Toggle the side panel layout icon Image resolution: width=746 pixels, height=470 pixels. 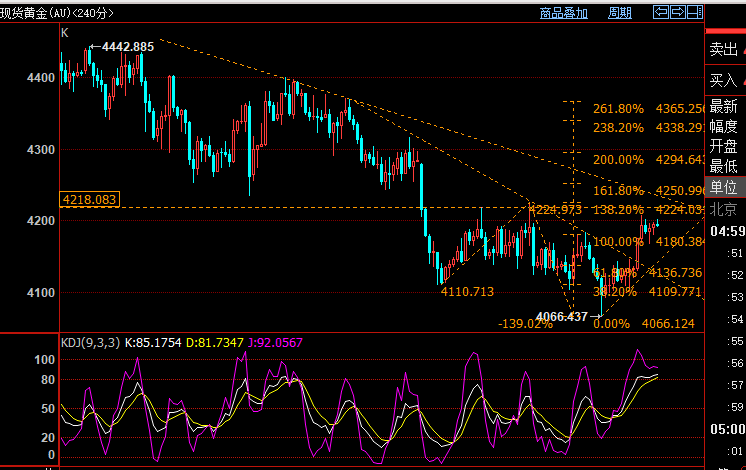(x=695, y=12)
